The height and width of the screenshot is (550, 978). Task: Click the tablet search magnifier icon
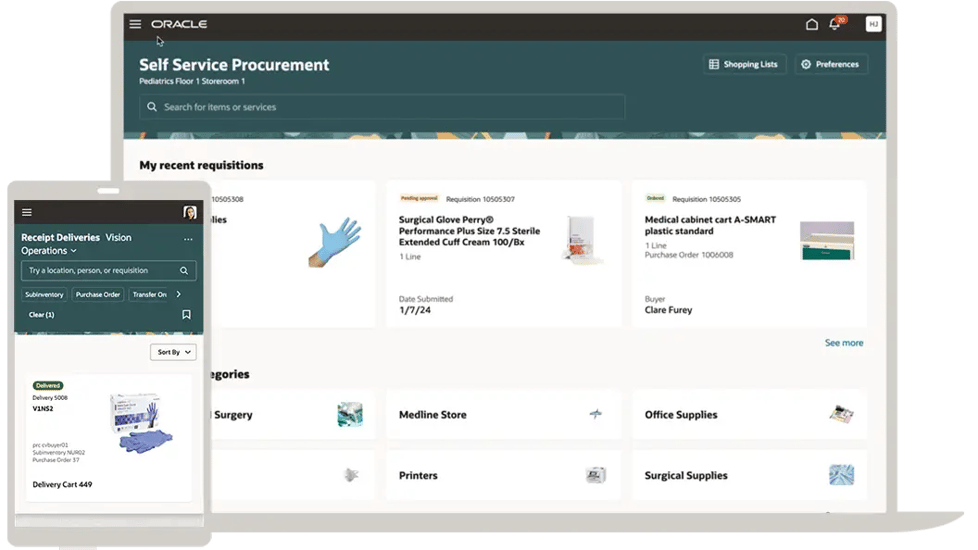(184, 271)
